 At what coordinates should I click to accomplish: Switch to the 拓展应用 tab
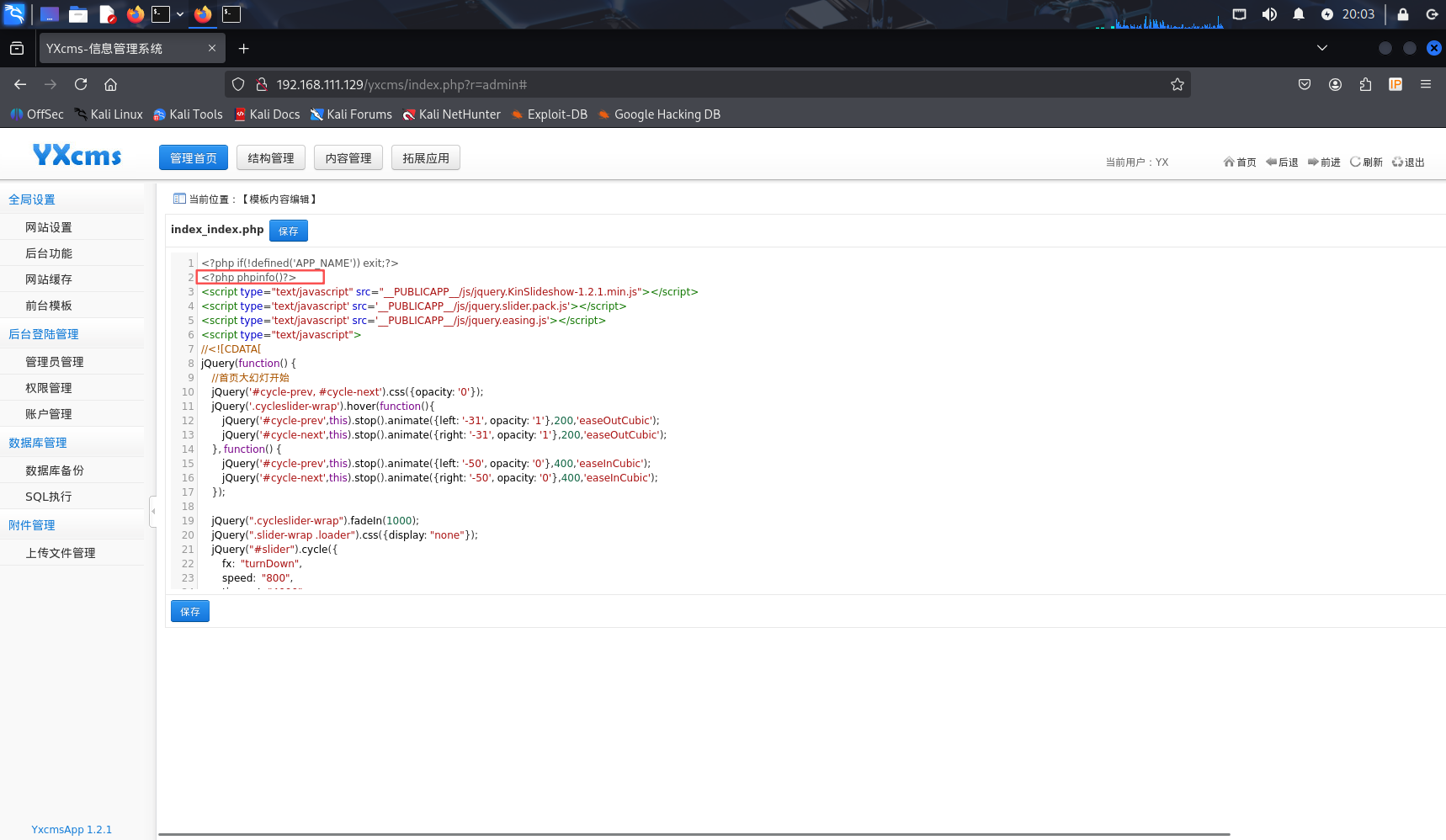[x=426, y=158]
